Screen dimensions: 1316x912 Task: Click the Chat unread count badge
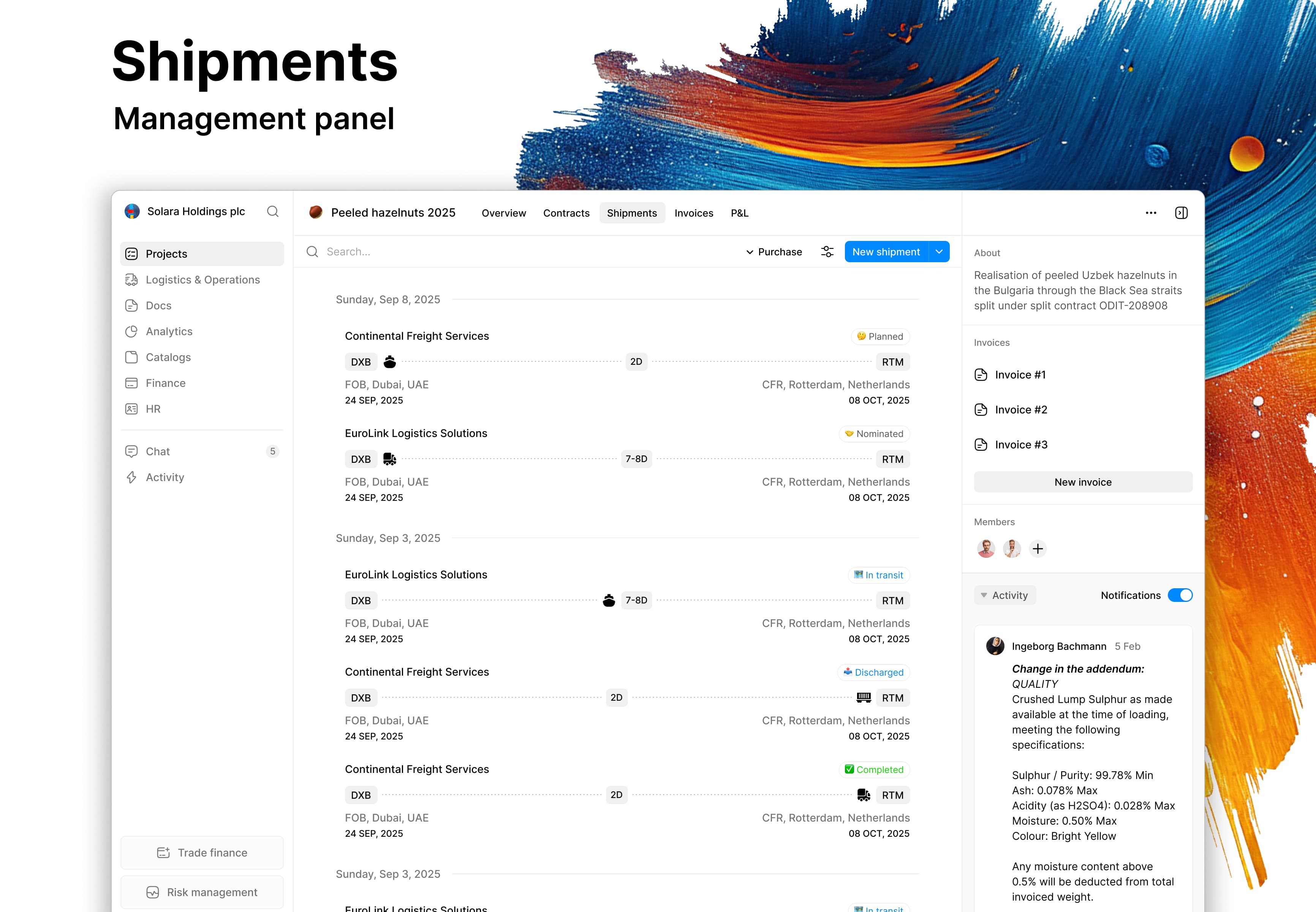(x=272, y=451)
